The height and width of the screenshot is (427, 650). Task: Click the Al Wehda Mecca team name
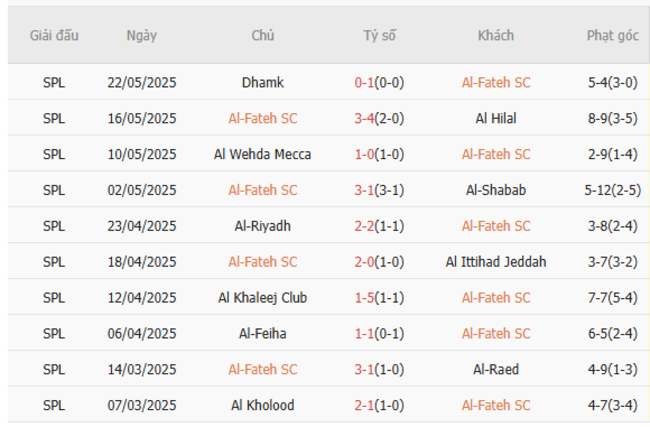pos(263,154)
